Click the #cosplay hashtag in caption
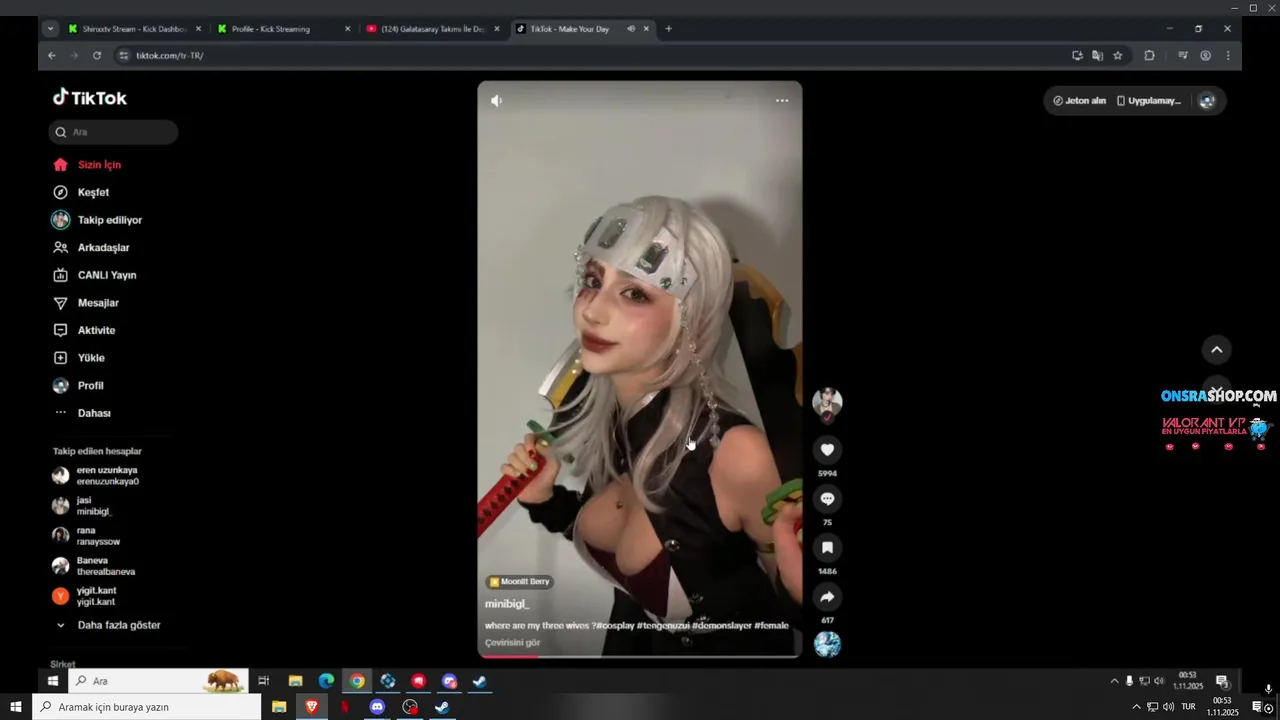Viewport: 1280px width, 720px height. 615,625
